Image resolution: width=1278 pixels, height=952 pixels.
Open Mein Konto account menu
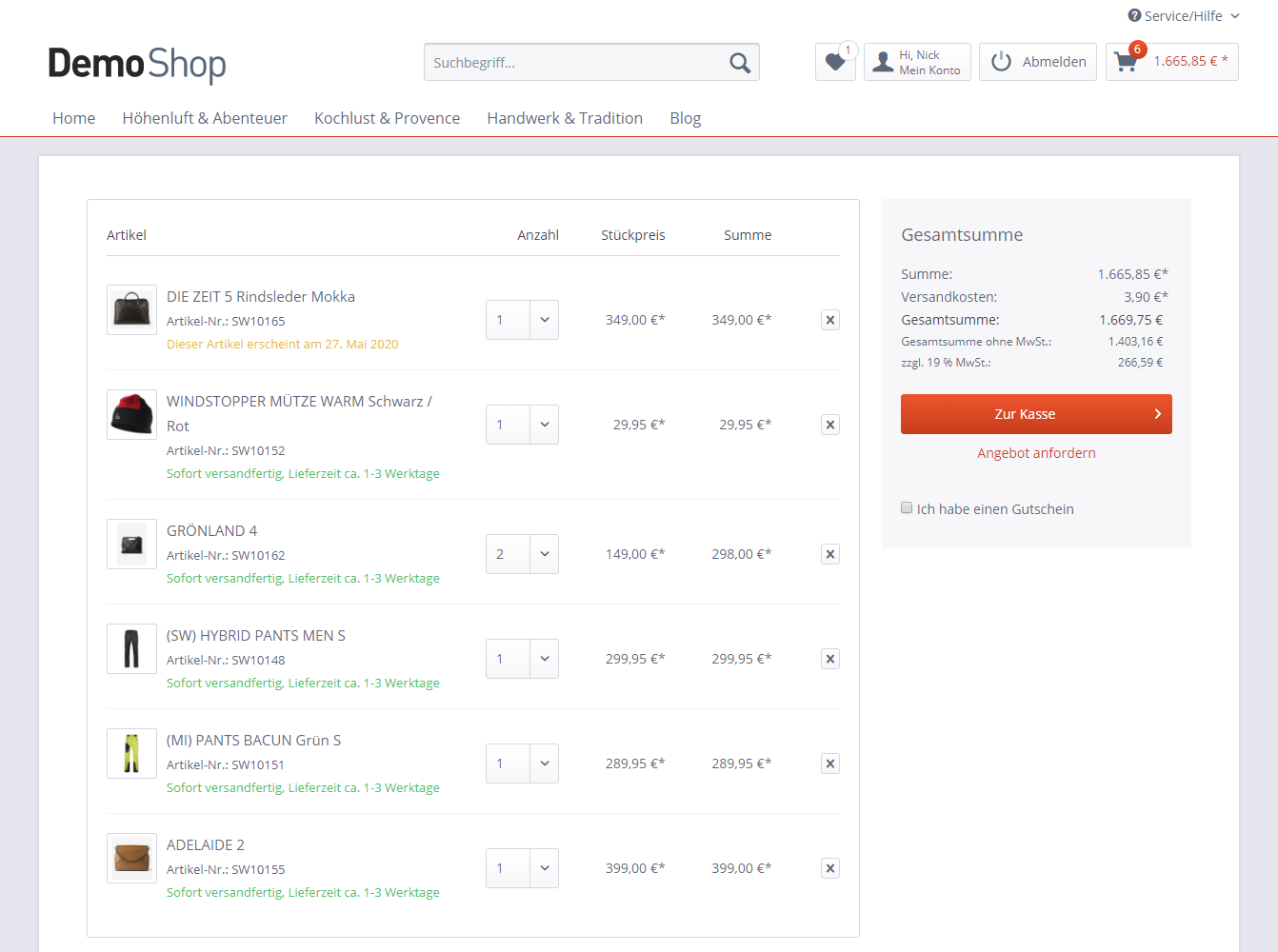pos(917,62)
